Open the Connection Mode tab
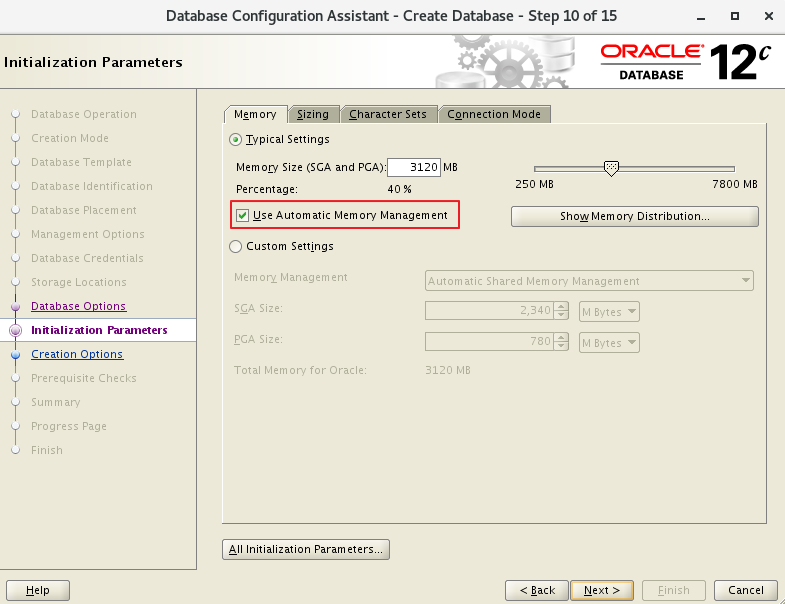 pos(494,114)
